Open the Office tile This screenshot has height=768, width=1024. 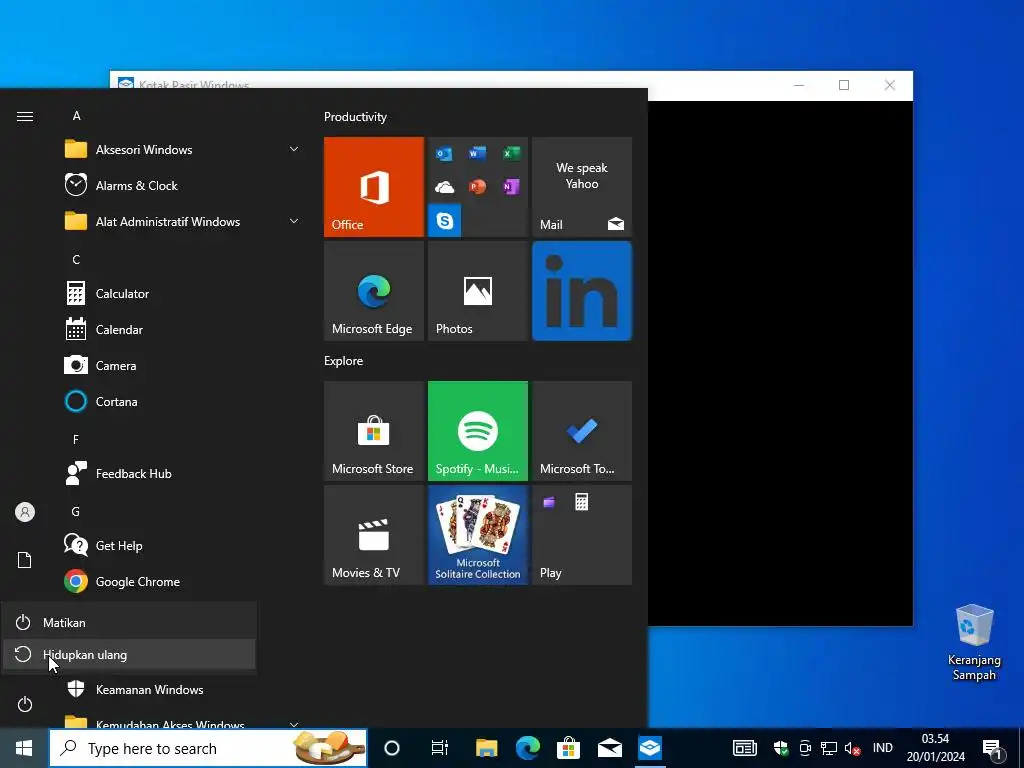pos(374,187)
